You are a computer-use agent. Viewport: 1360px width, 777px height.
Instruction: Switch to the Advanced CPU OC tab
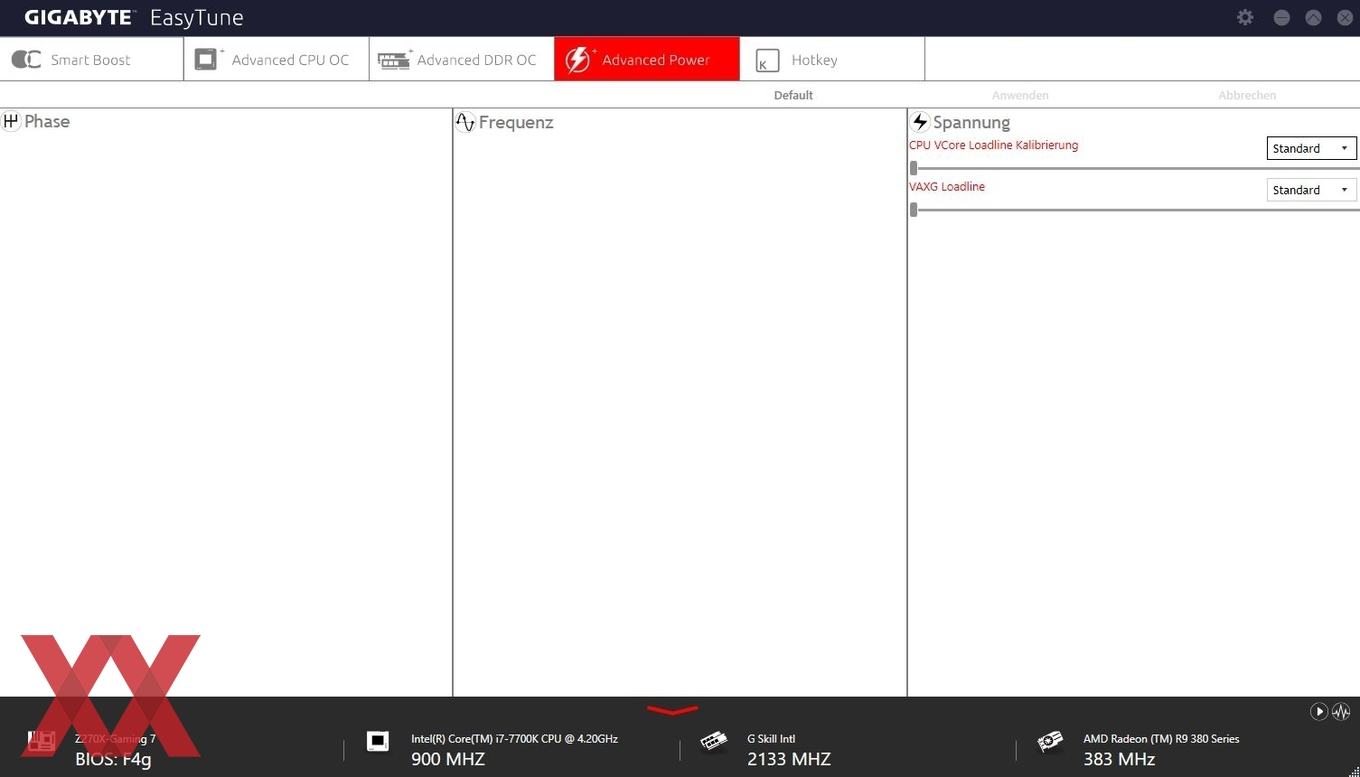[277, 59]
